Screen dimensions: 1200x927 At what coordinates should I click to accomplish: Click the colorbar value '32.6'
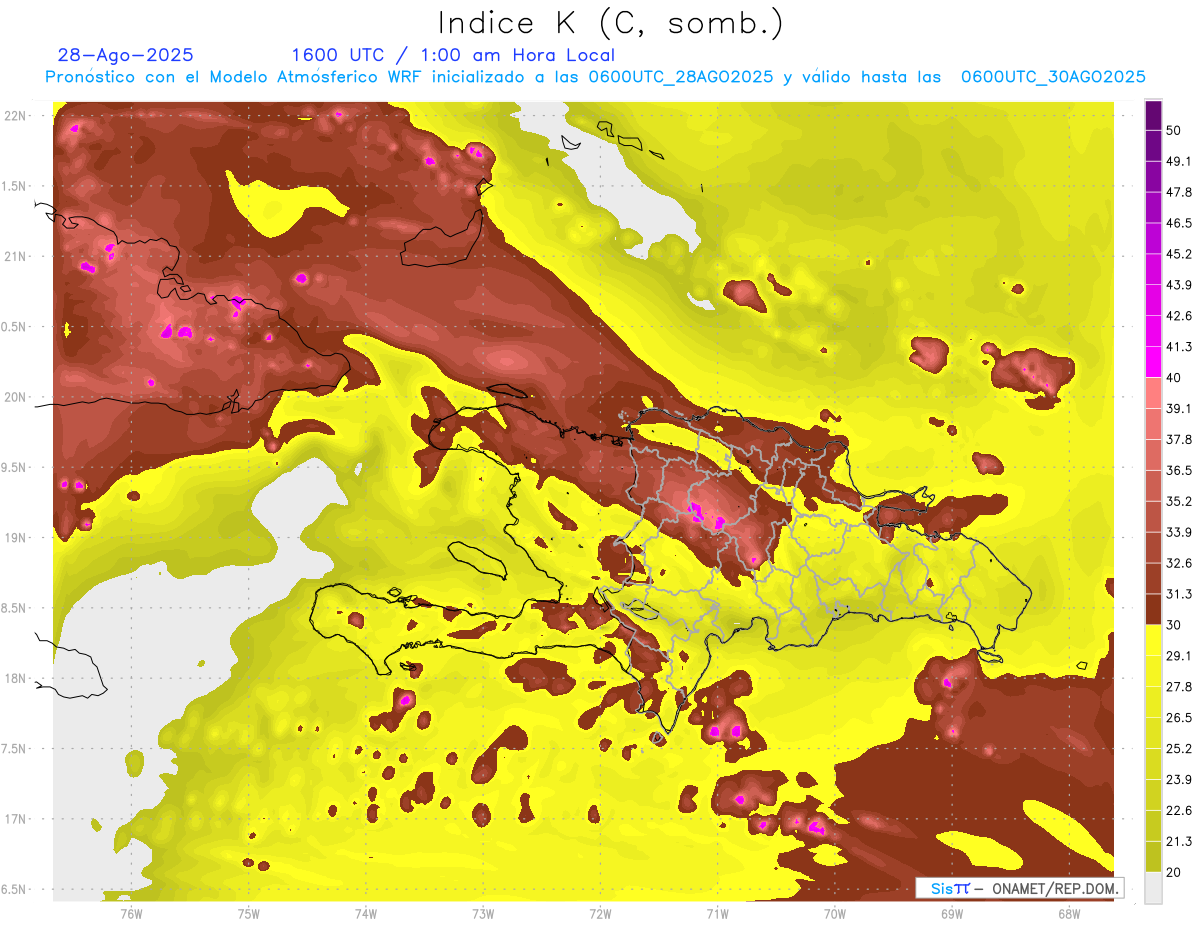coord(1178,563)
